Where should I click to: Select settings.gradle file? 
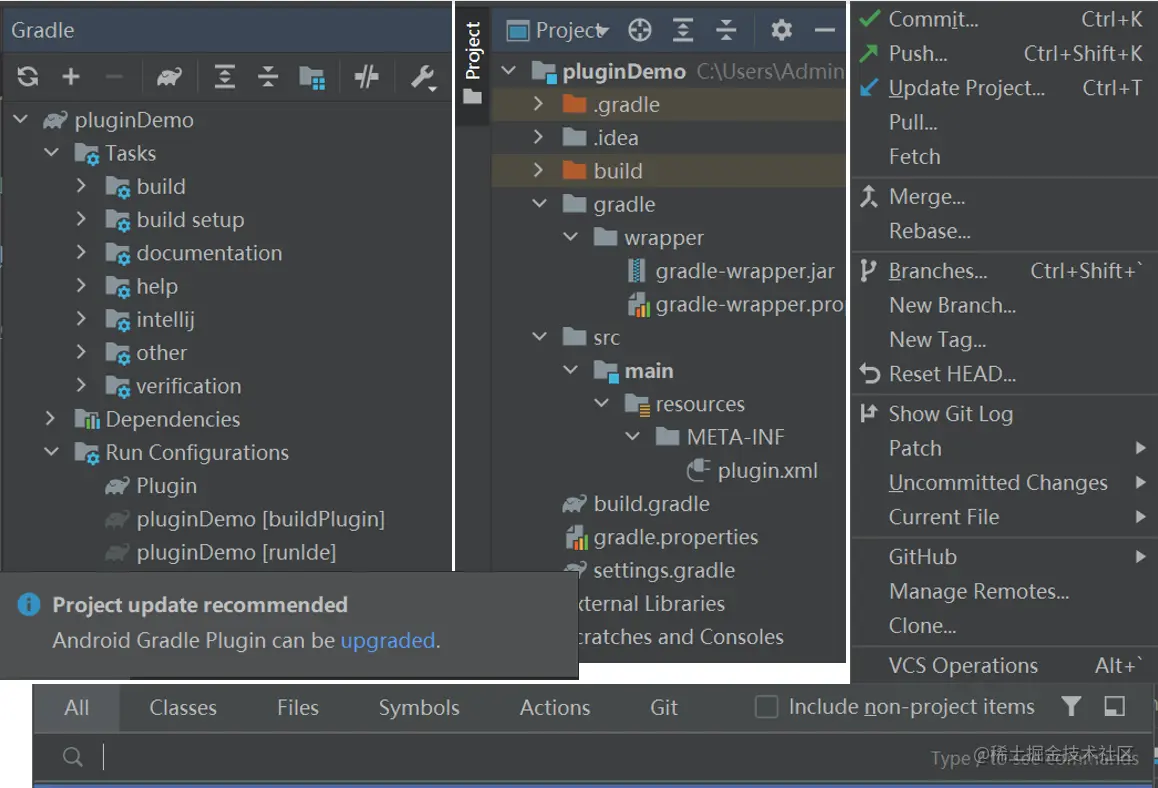click(x=664, y=570)
